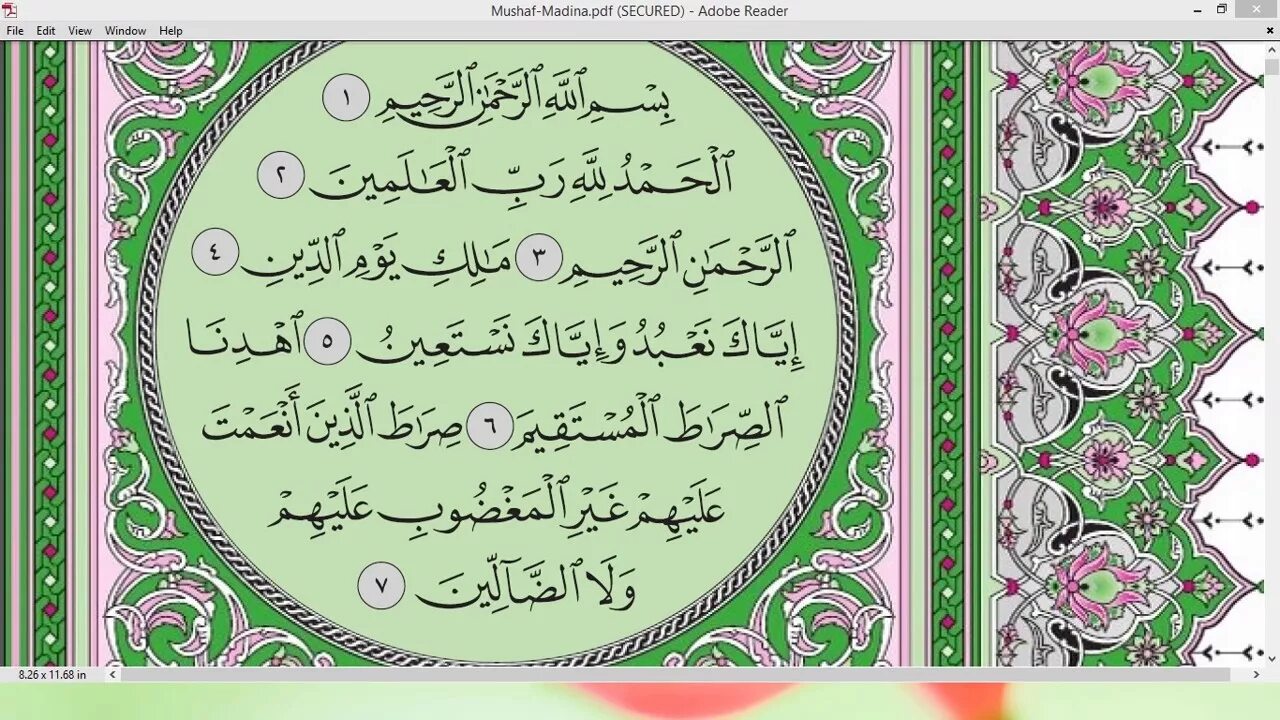Click verse marker number 6
This screenshot has width=1280, height=720.
pos(490,425)
